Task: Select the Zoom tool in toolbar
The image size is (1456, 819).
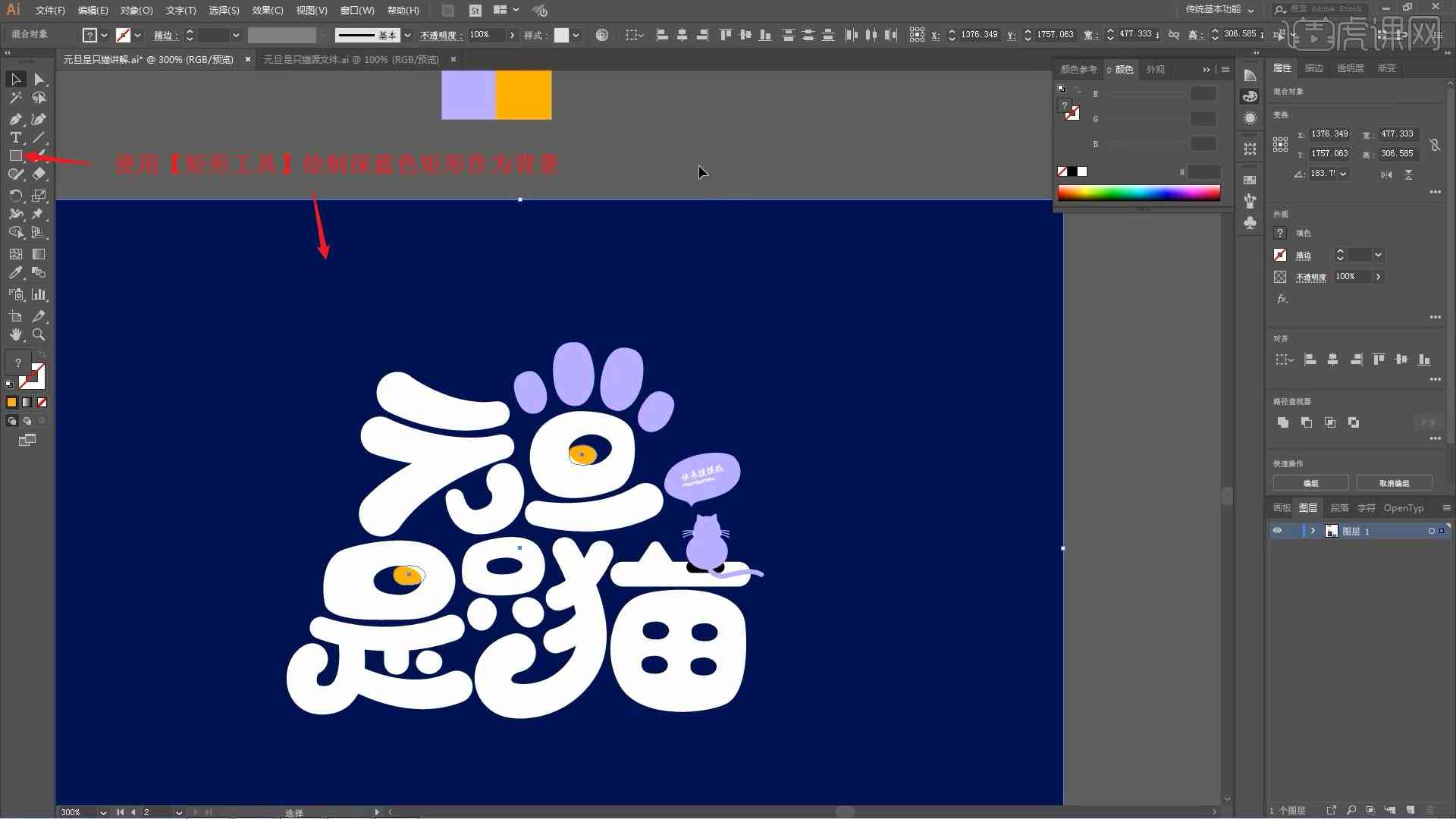Action: tap(38, 334)
